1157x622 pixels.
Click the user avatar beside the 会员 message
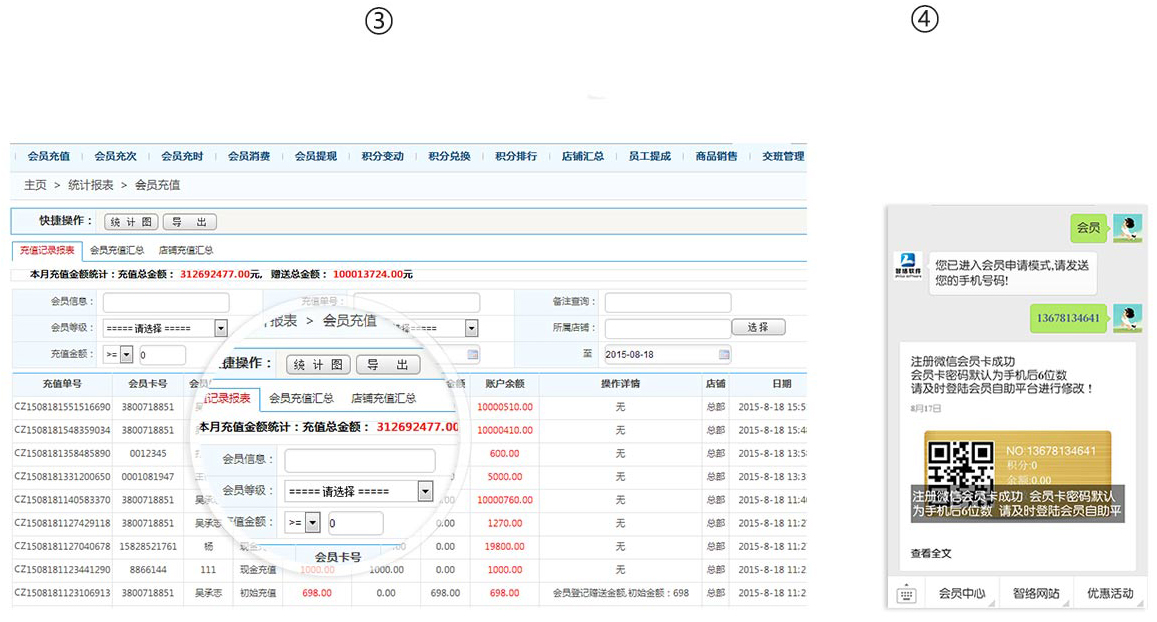1127,228
